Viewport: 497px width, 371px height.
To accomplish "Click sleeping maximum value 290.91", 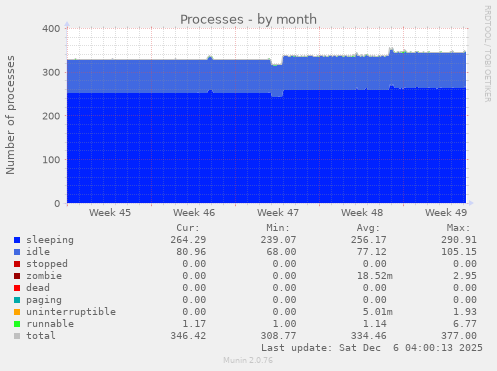I will click(459, 240).
